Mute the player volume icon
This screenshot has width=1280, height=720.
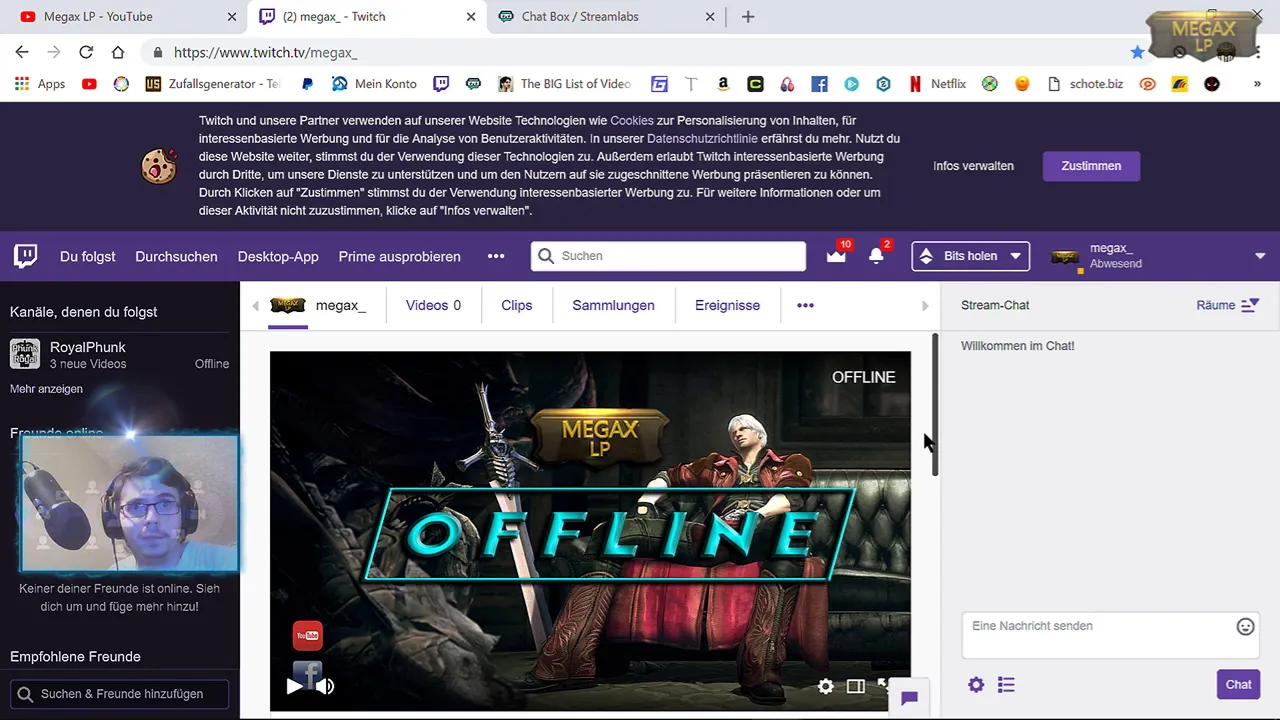[x=325, y=686]
